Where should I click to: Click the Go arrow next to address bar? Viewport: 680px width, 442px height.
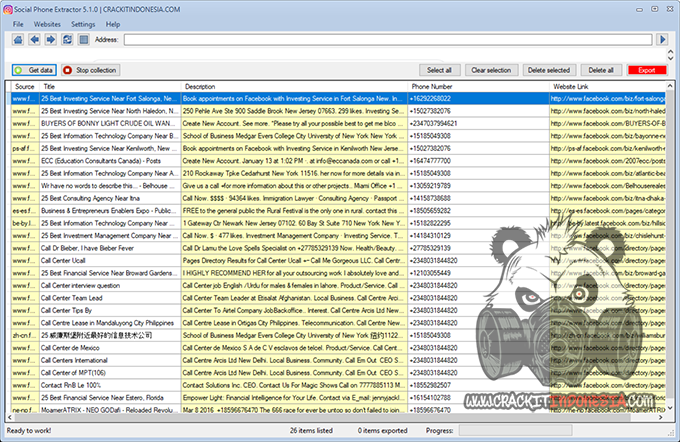pyautogui.click(x=664, y=40)
